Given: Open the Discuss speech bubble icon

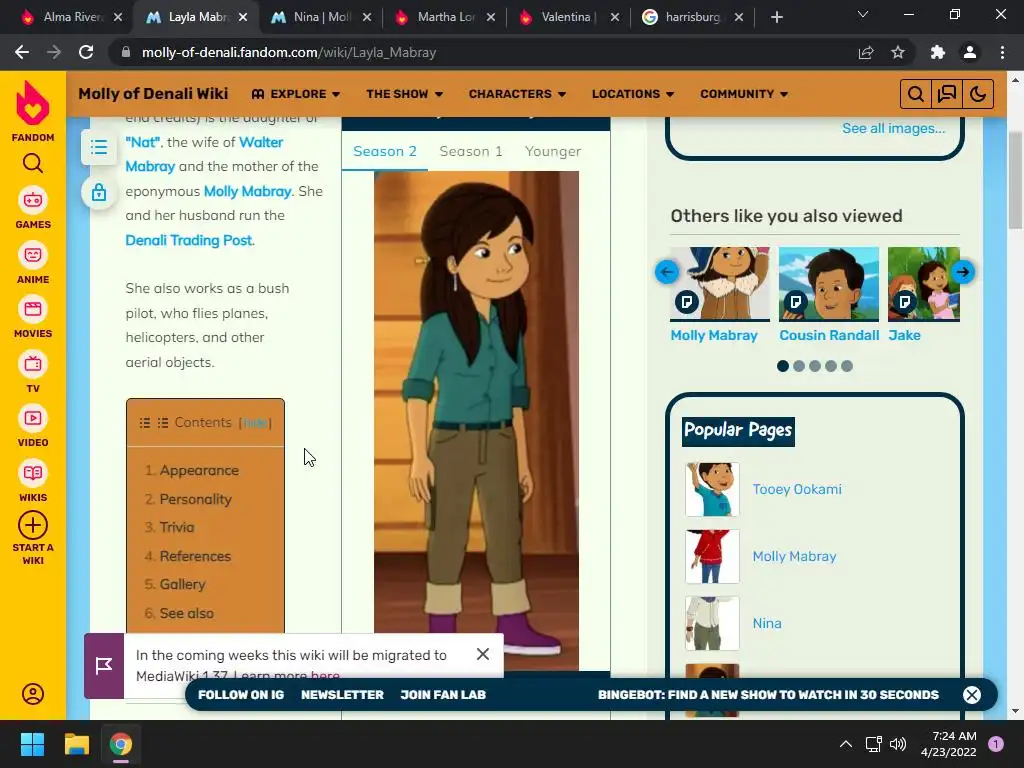Looking at the screenshot, I should (946, 94).
